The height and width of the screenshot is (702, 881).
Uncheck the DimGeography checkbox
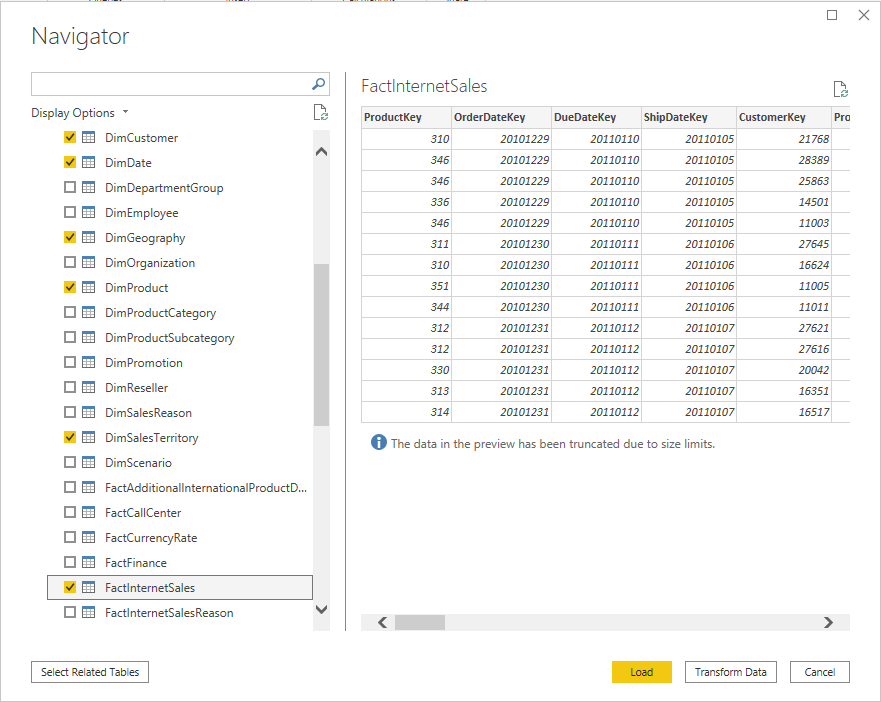70,238
